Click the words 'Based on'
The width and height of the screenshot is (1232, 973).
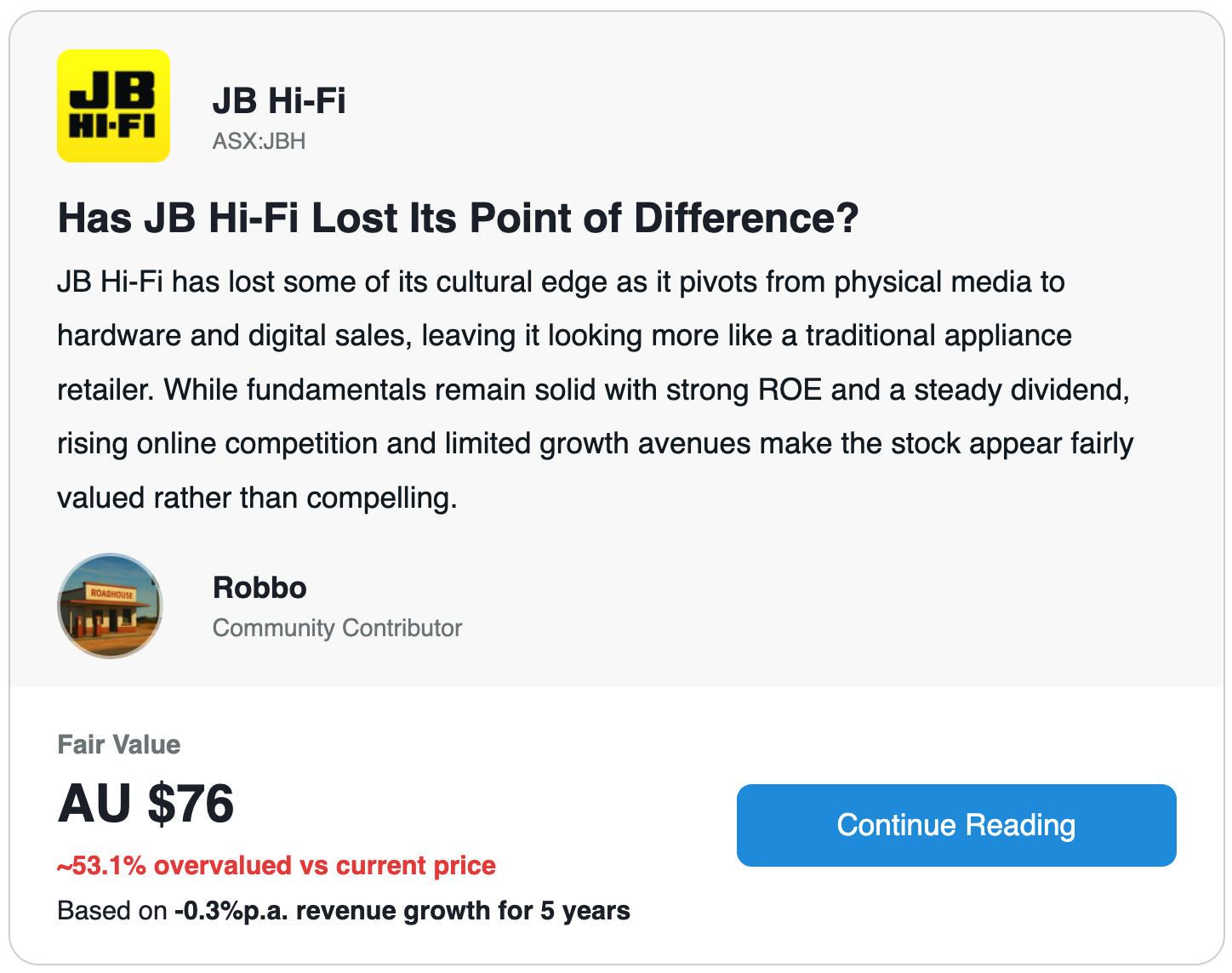tap(111, 911)
